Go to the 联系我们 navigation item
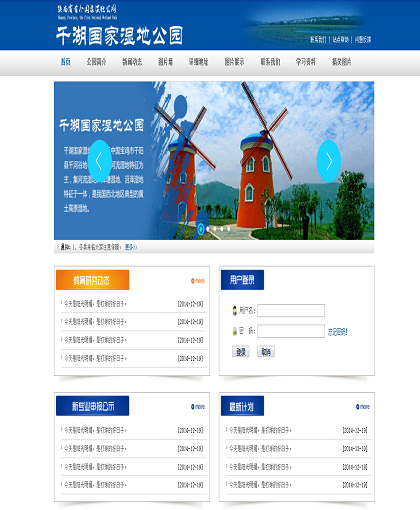Image resolution: width=420 pixels, height=510 pixels. (270, 62)
